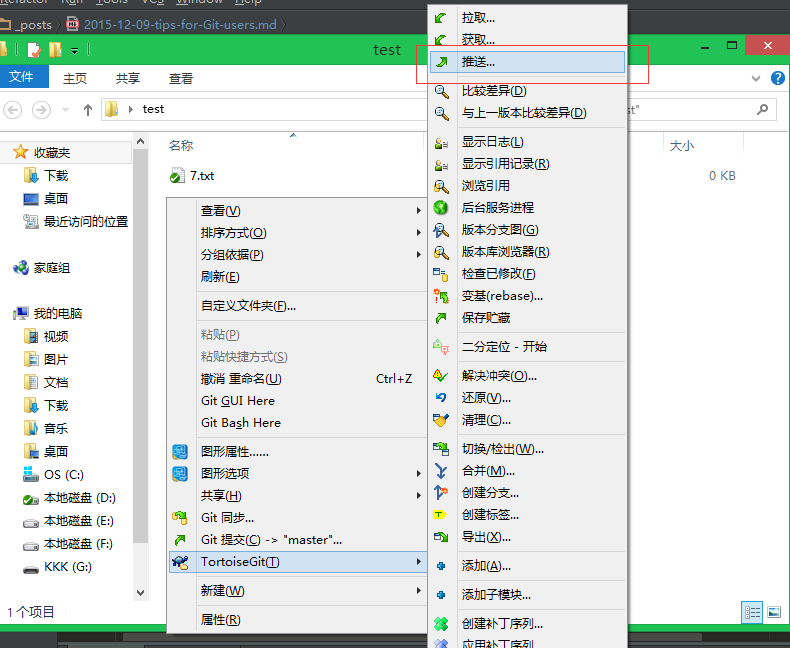Open 本地磁盘 (D:) in navigation pane
The width and height of the screenshot is (790, 648).
[80, 498]
